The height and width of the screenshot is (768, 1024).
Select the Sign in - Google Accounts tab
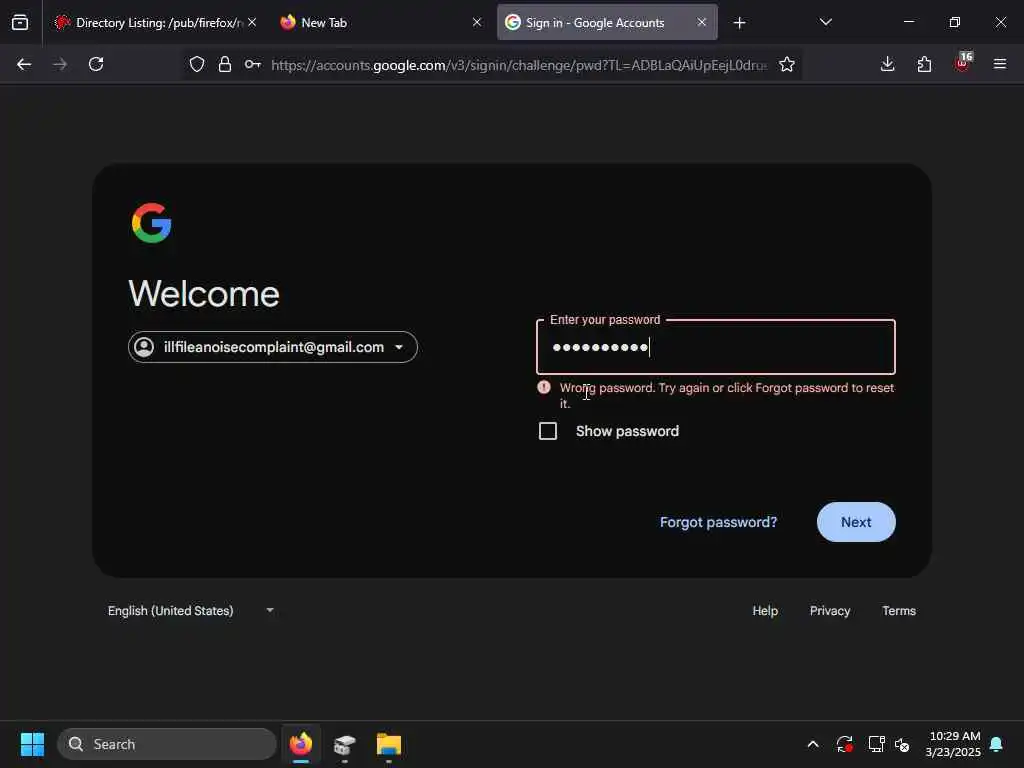point(607,22)
